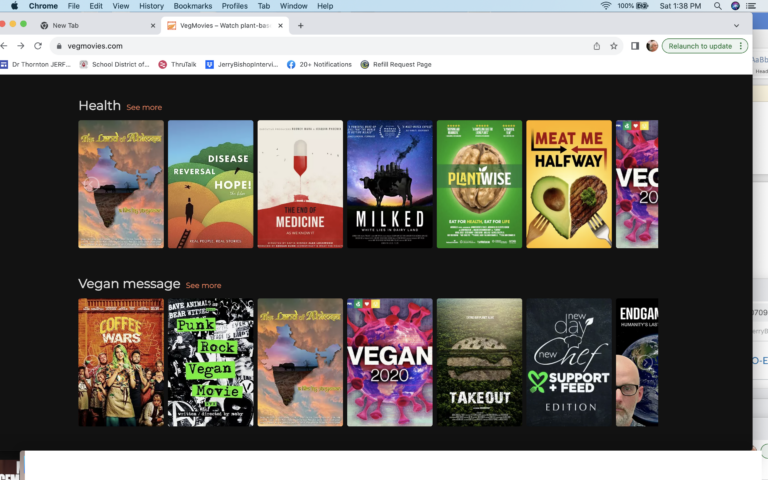
Task: Share this page via share icon
Action: coord(597,46)
